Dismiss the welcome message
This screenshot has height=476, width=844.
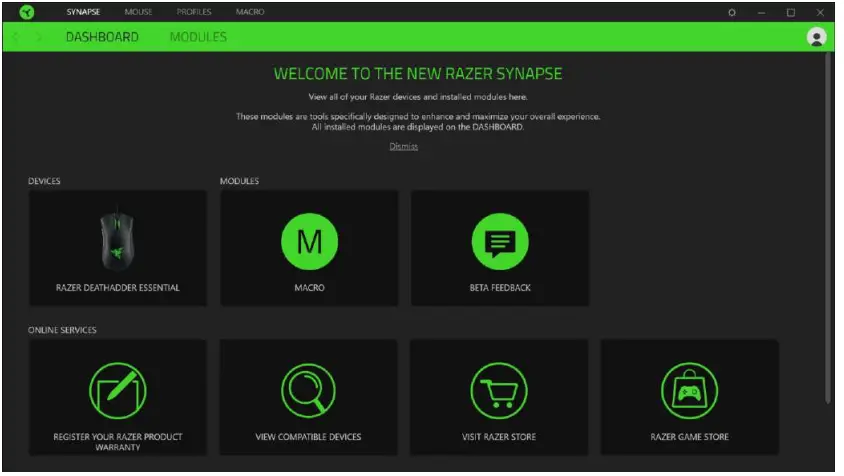406,148
